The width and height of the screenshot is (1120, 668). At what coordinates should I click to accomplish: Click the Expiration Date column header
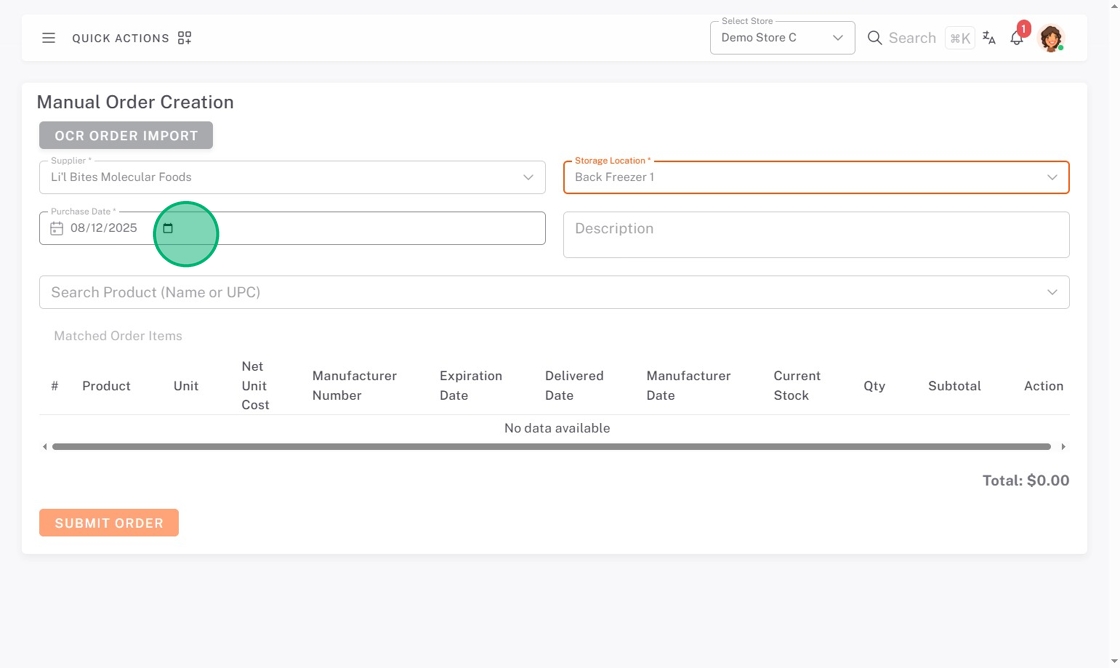[470, 386]
